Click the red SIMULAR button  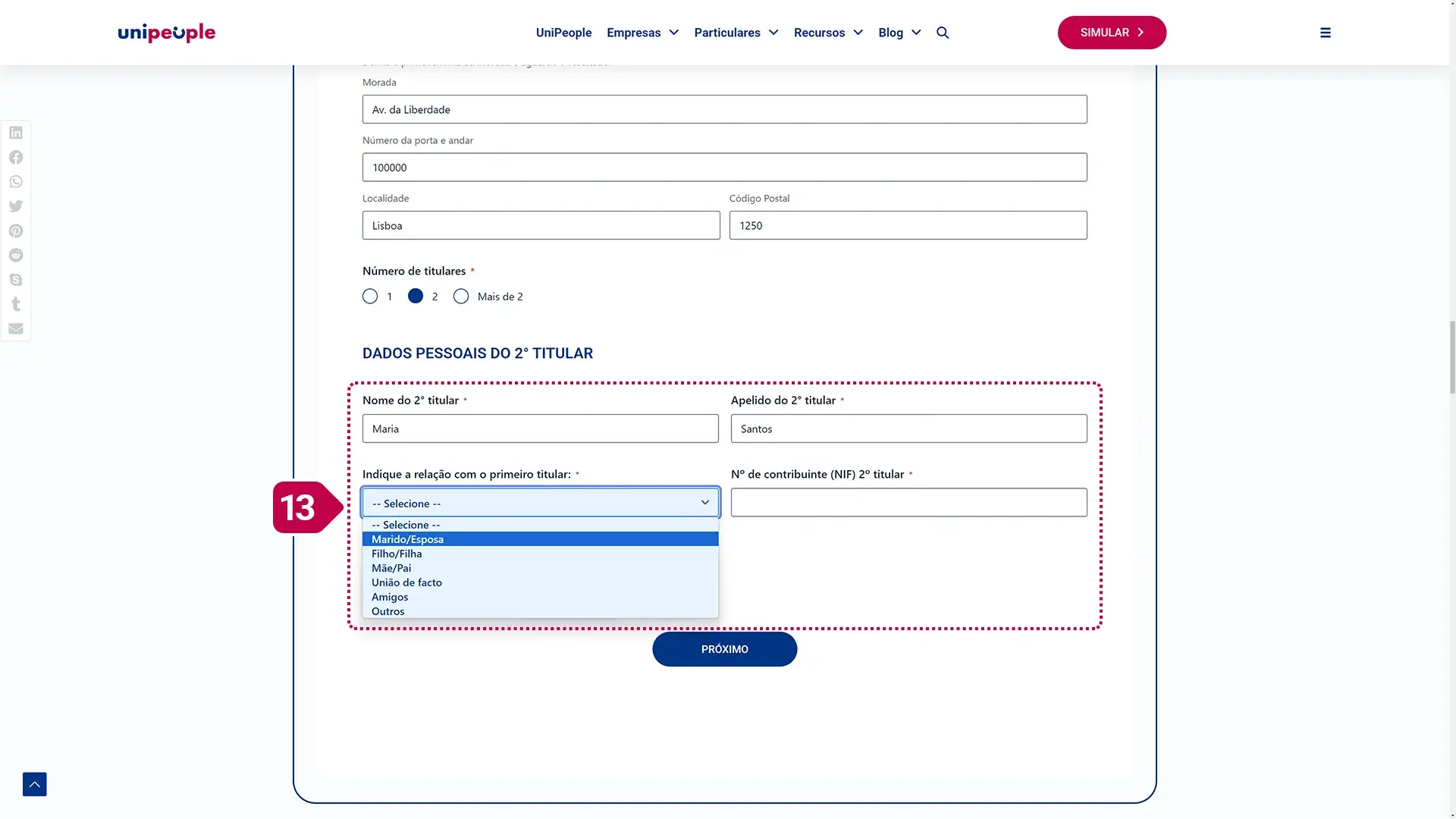(1112, 33)
